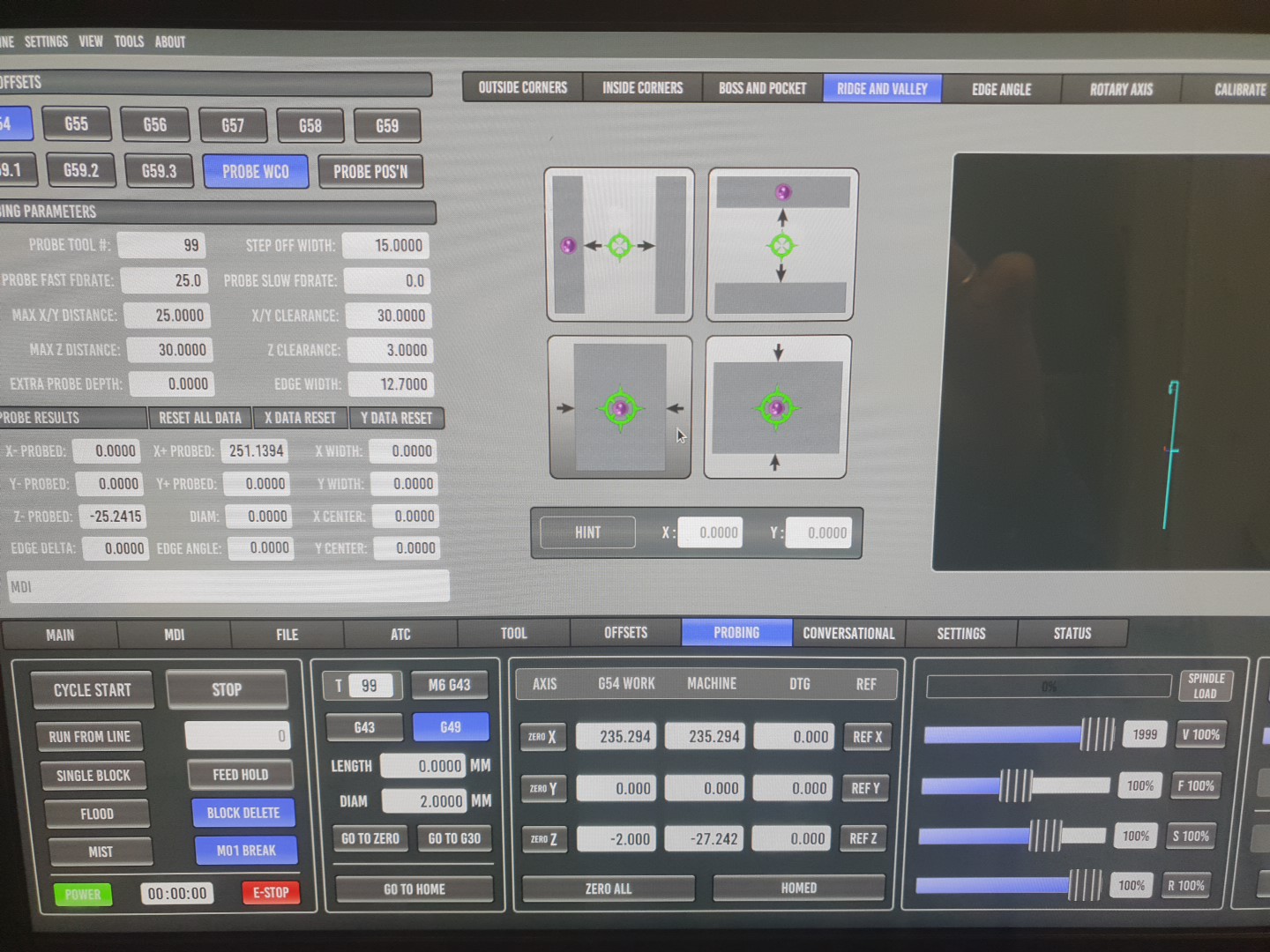This screenshot has width=1270, height=952.
Task: Enable PROBE WCO mode
Action: tap(256, 171)
